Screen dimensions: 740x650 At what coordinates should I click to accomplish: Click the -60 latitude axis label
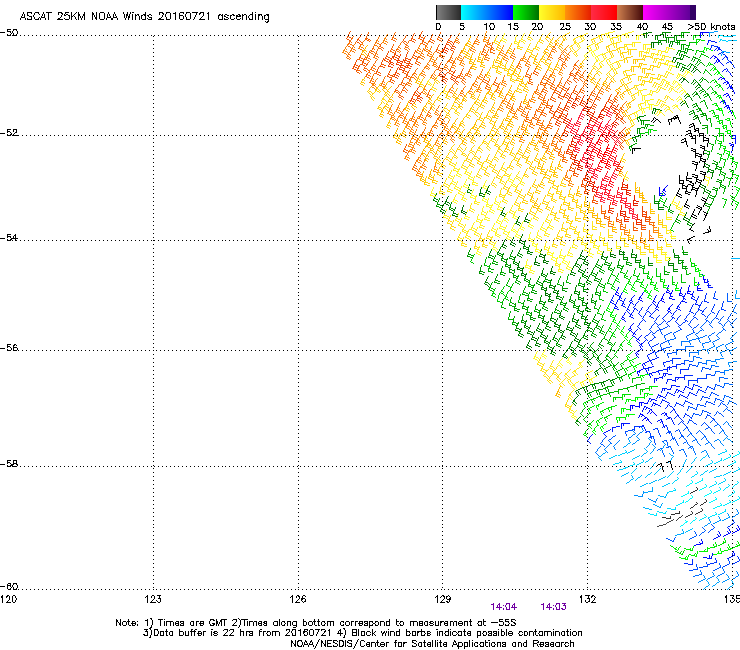click(x=9, y=587)
